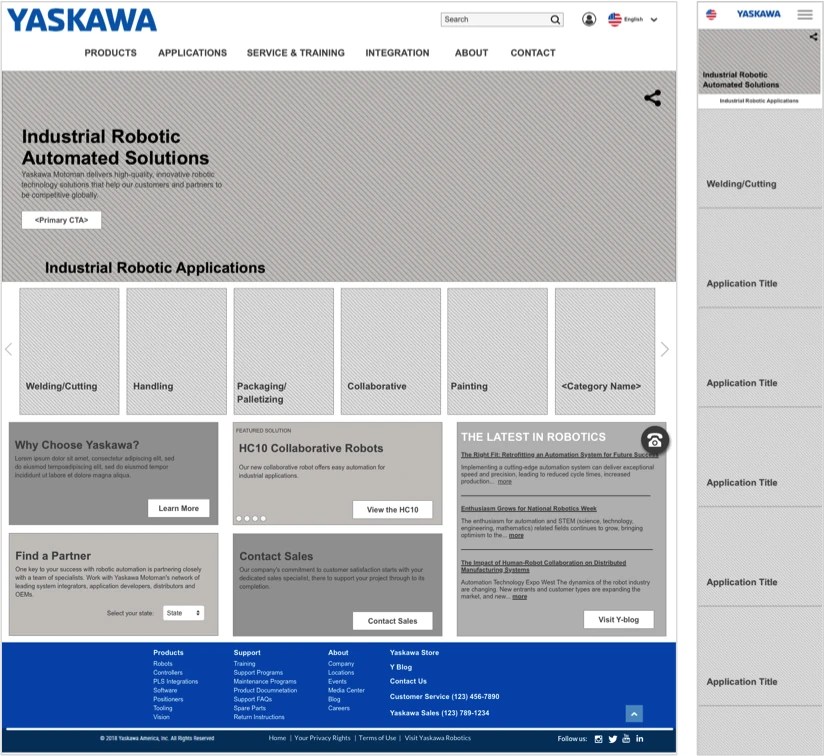Open the mobile Welding/Cutting tile
This screenshot has width=824, height=756.
click(759, 159)
